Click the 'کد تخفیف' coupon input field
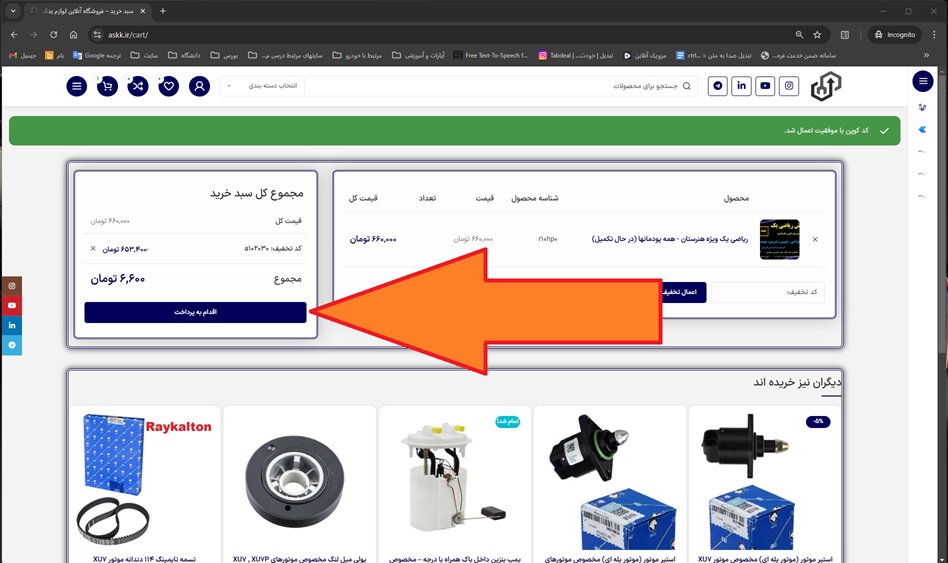The height and width of the screenshot is (563, 948). (x=766, y=292)
